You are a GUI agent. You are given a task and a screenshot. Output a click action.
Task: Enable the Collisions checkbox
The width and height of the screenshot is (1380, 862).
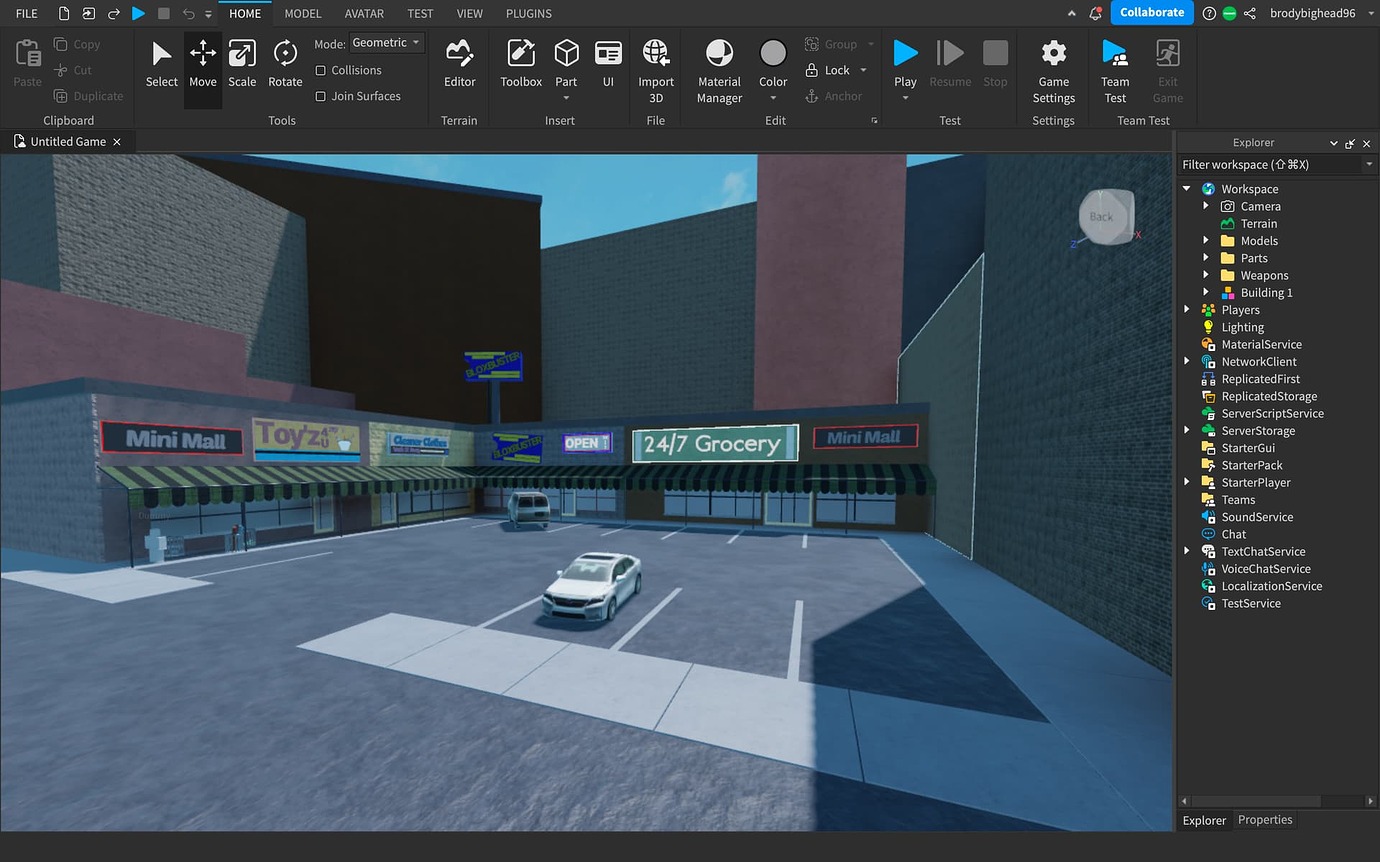(320, 70)
